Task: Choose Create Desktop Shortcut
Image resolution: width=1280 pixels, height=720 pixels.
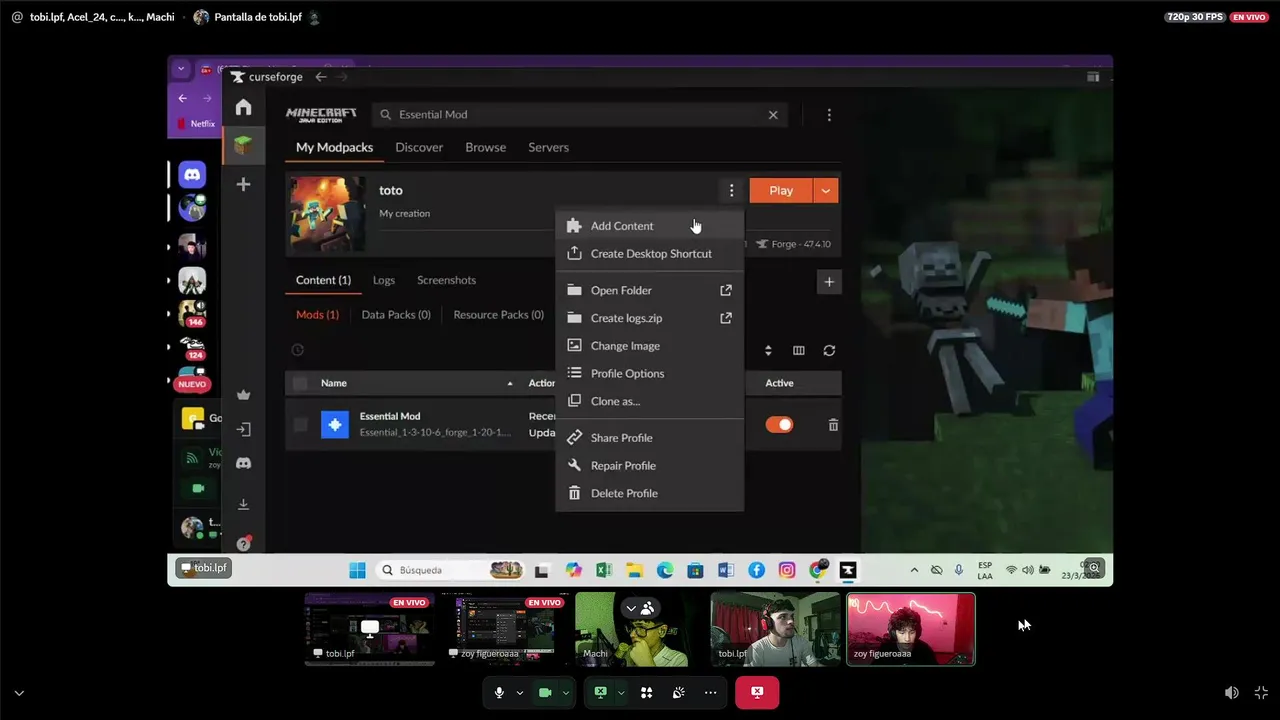Action: [x=650, y=254]
